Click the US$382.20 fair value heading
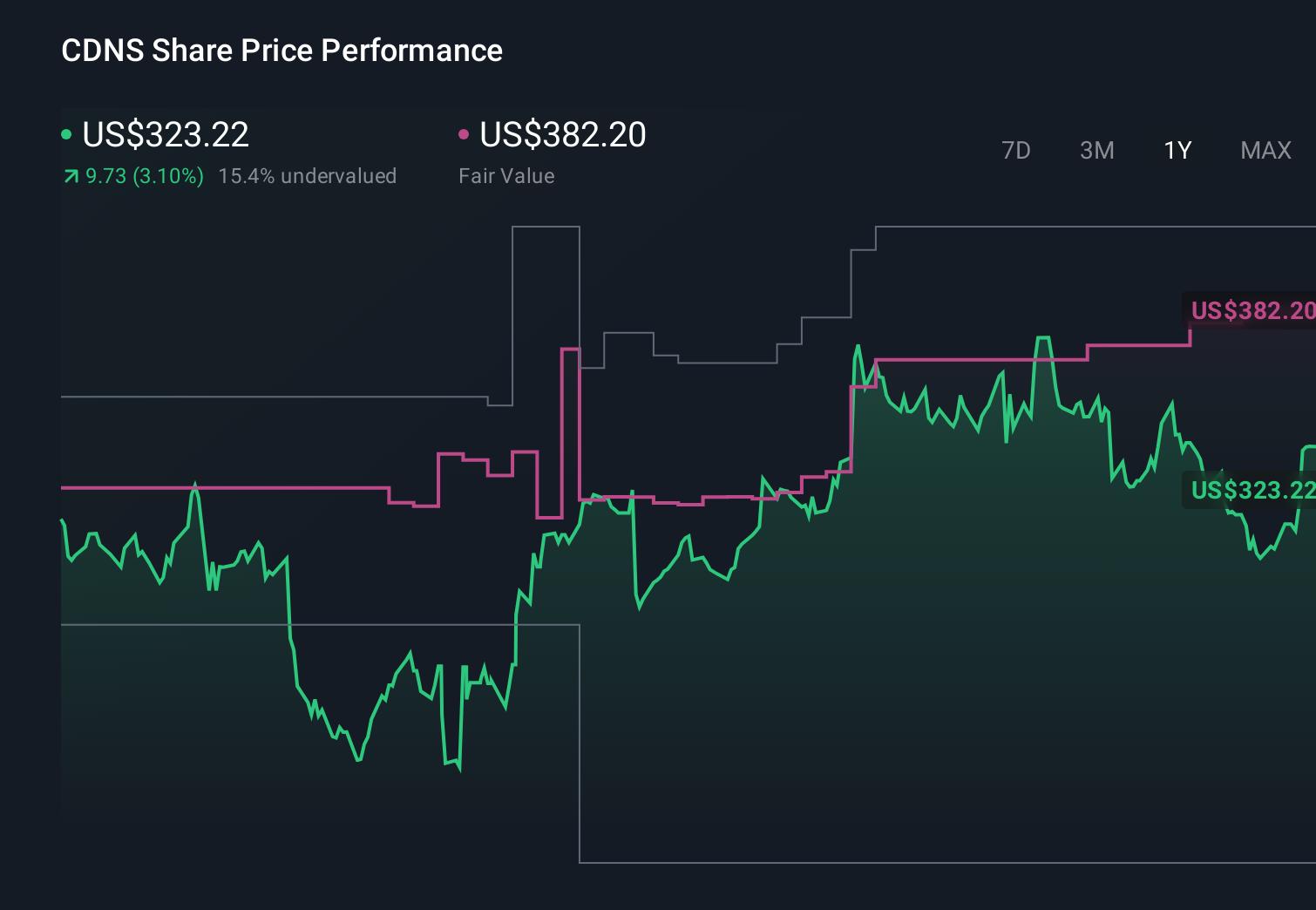This screenshot has width=1316, height=910. click(563, 134)
